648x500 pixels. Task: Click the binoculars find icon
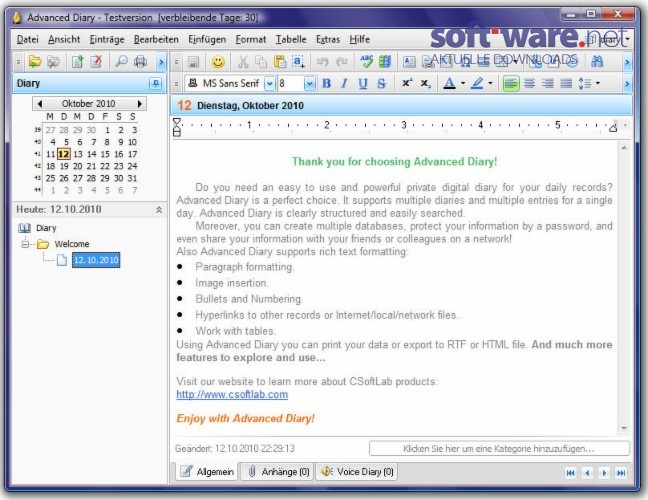point(597,62)
